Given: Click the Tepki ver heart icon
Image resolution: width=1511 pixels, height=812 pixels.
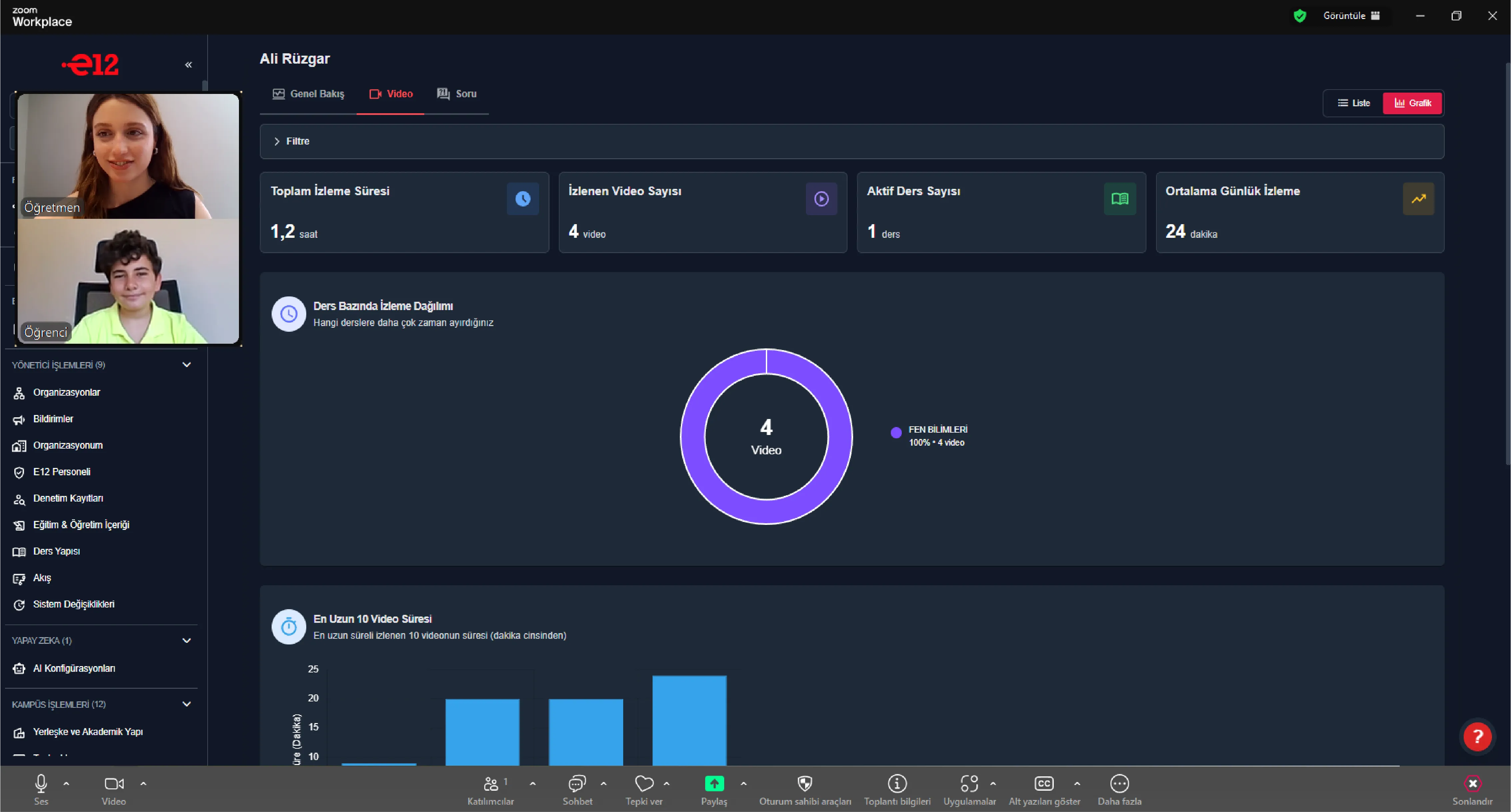Looking at the screenshot, I should [x=644, y=783].
